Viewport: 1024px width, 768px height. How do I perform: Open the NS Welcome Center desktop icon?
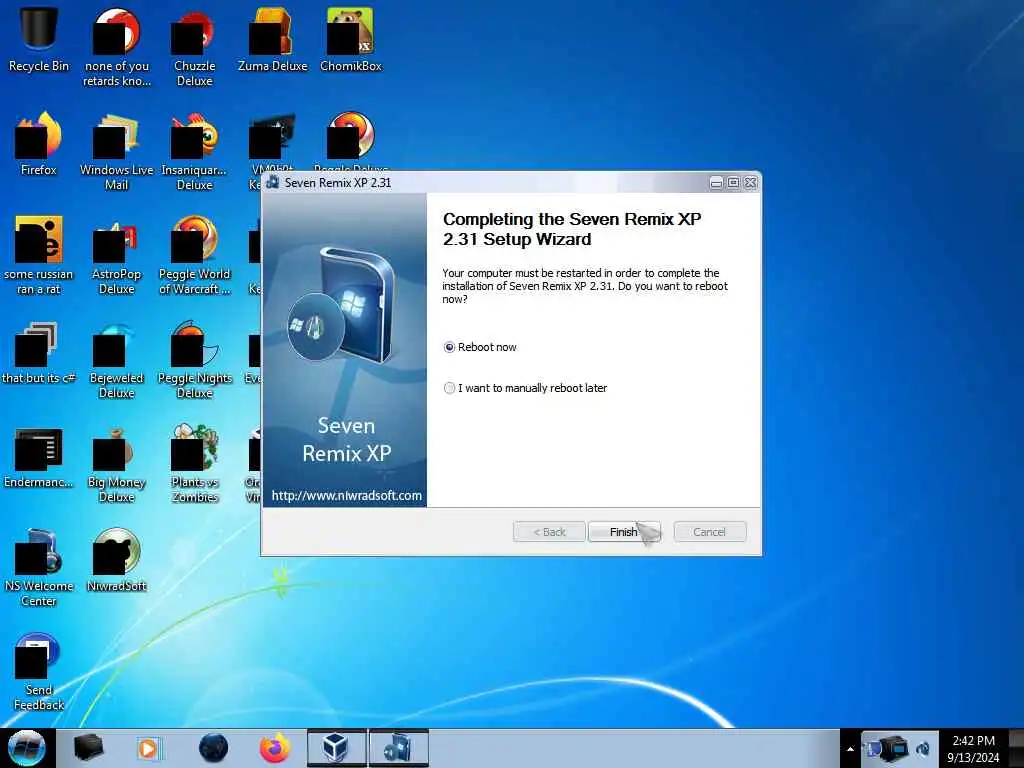[39, 567]
